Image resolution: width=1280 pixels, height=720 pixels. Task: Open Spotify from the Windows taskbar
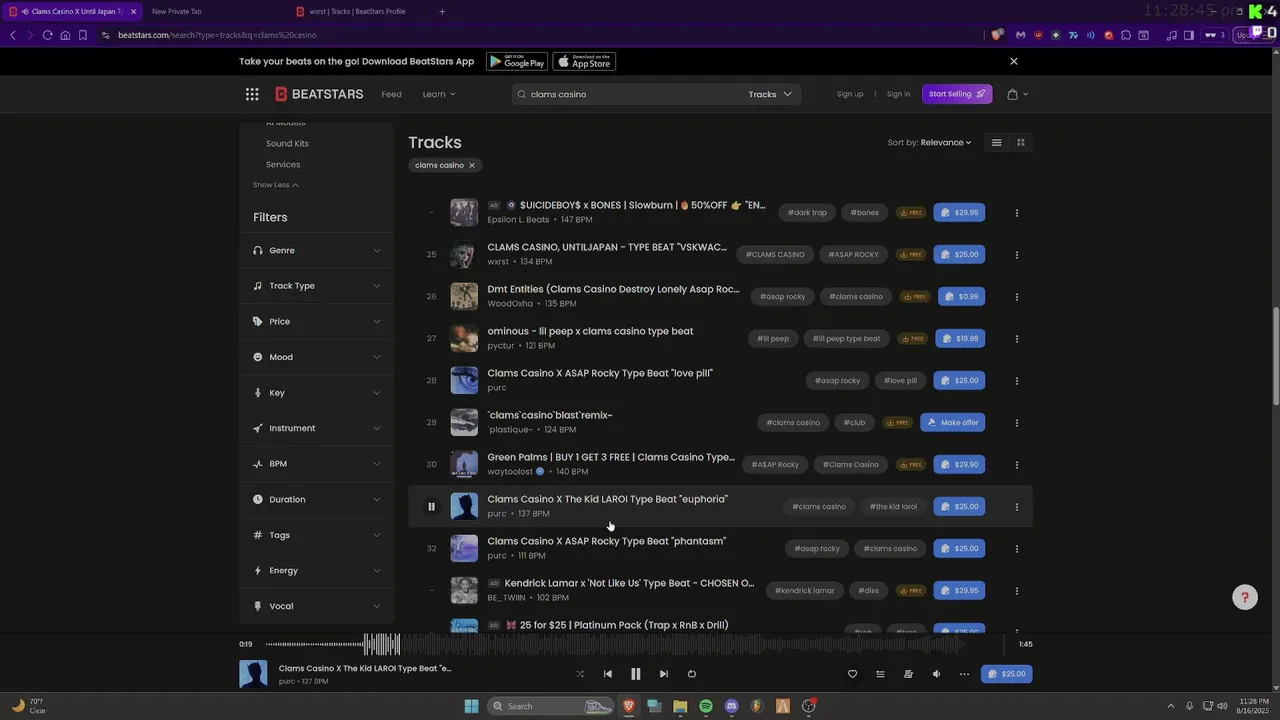click(x=706, y=706)
